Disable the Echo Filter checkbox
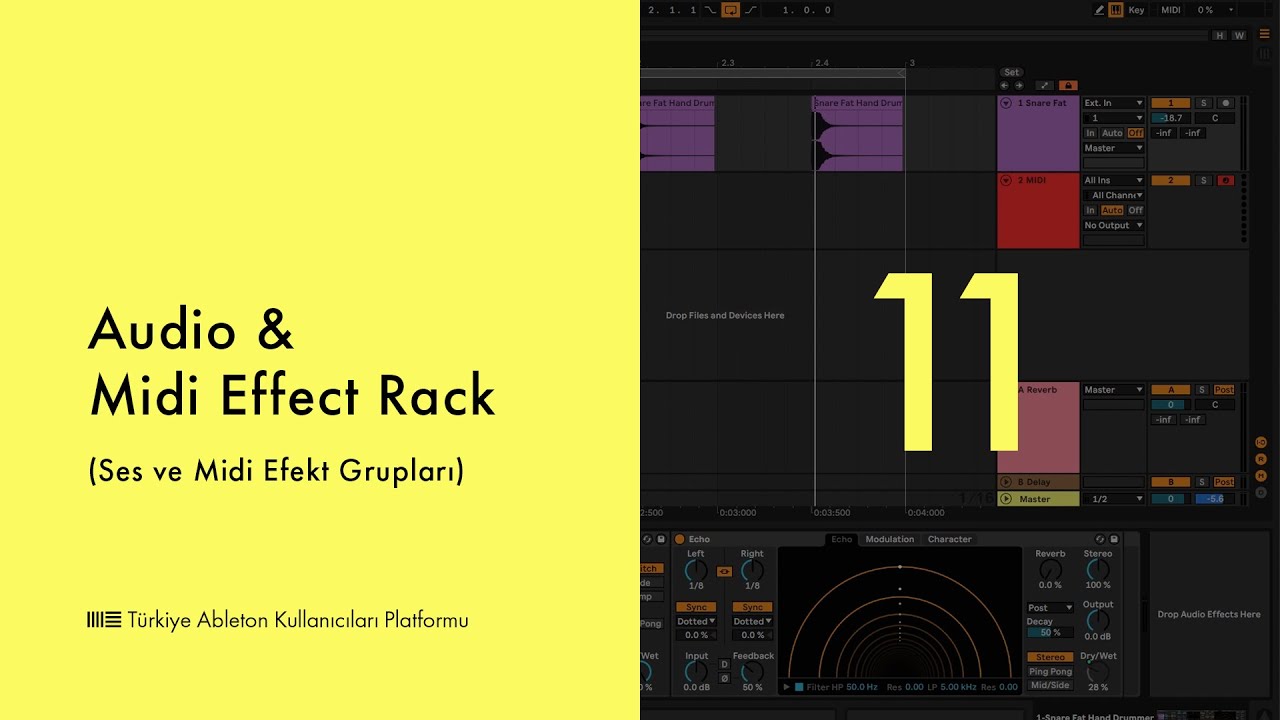The image size is (1280, 720). 799,687
